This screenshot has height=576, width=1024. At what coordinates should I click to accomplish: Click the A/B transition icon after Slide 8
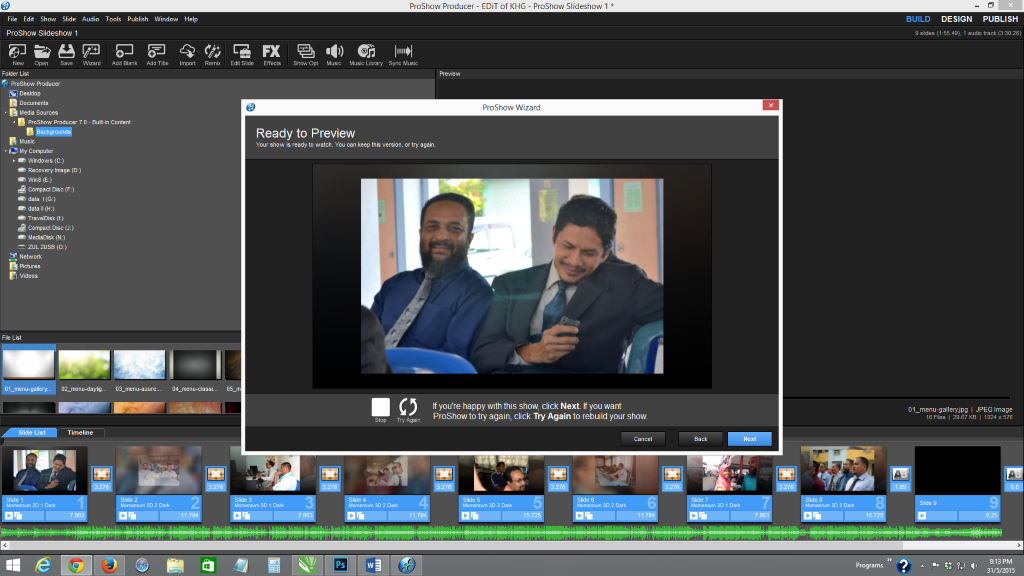(x=901, y=474)
